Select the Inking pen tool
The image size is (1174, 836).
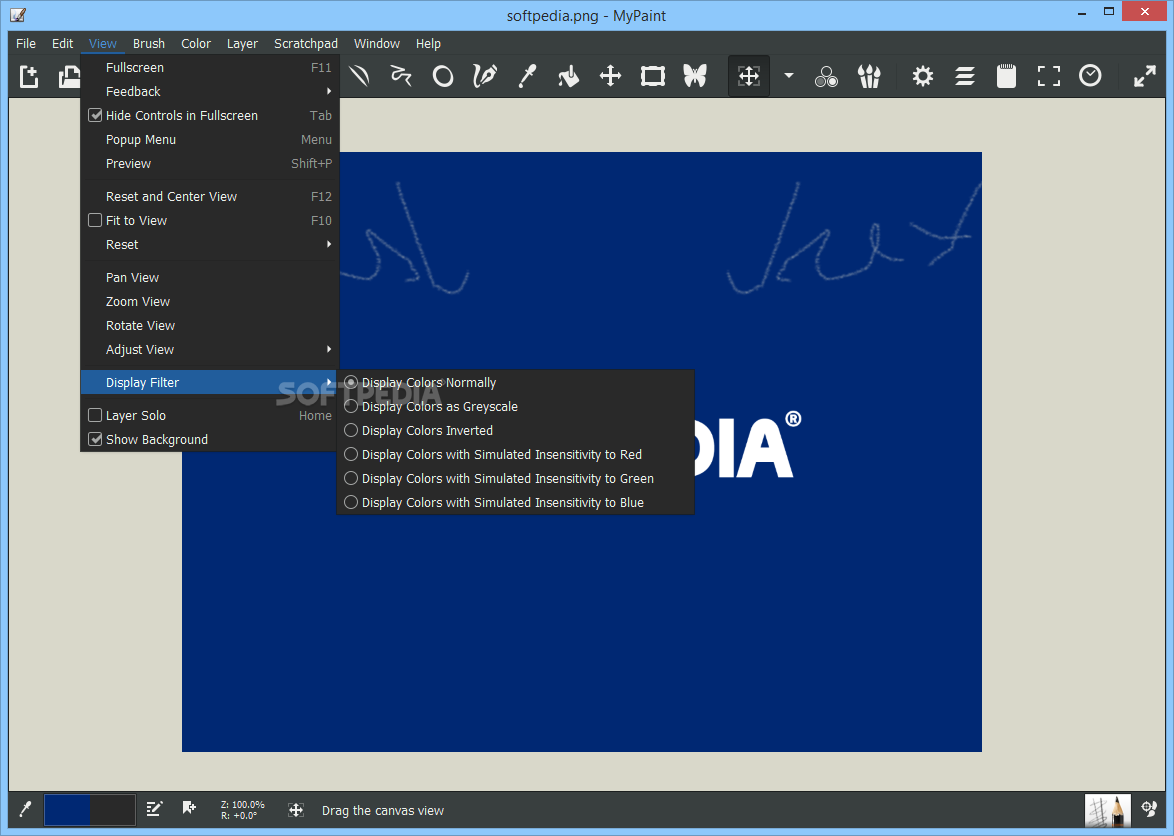pos(485,76)
